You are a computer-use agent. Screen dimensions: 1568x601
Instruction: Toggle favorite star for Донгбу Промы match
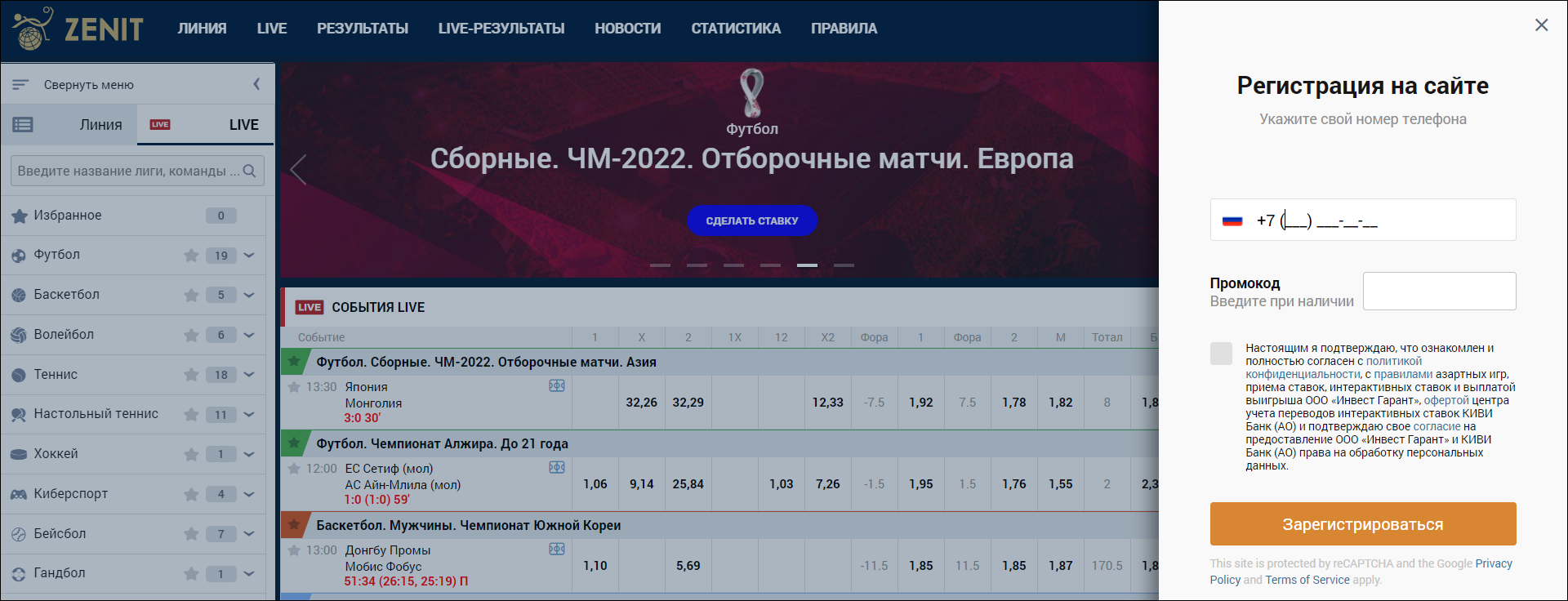tap(294, 550)
